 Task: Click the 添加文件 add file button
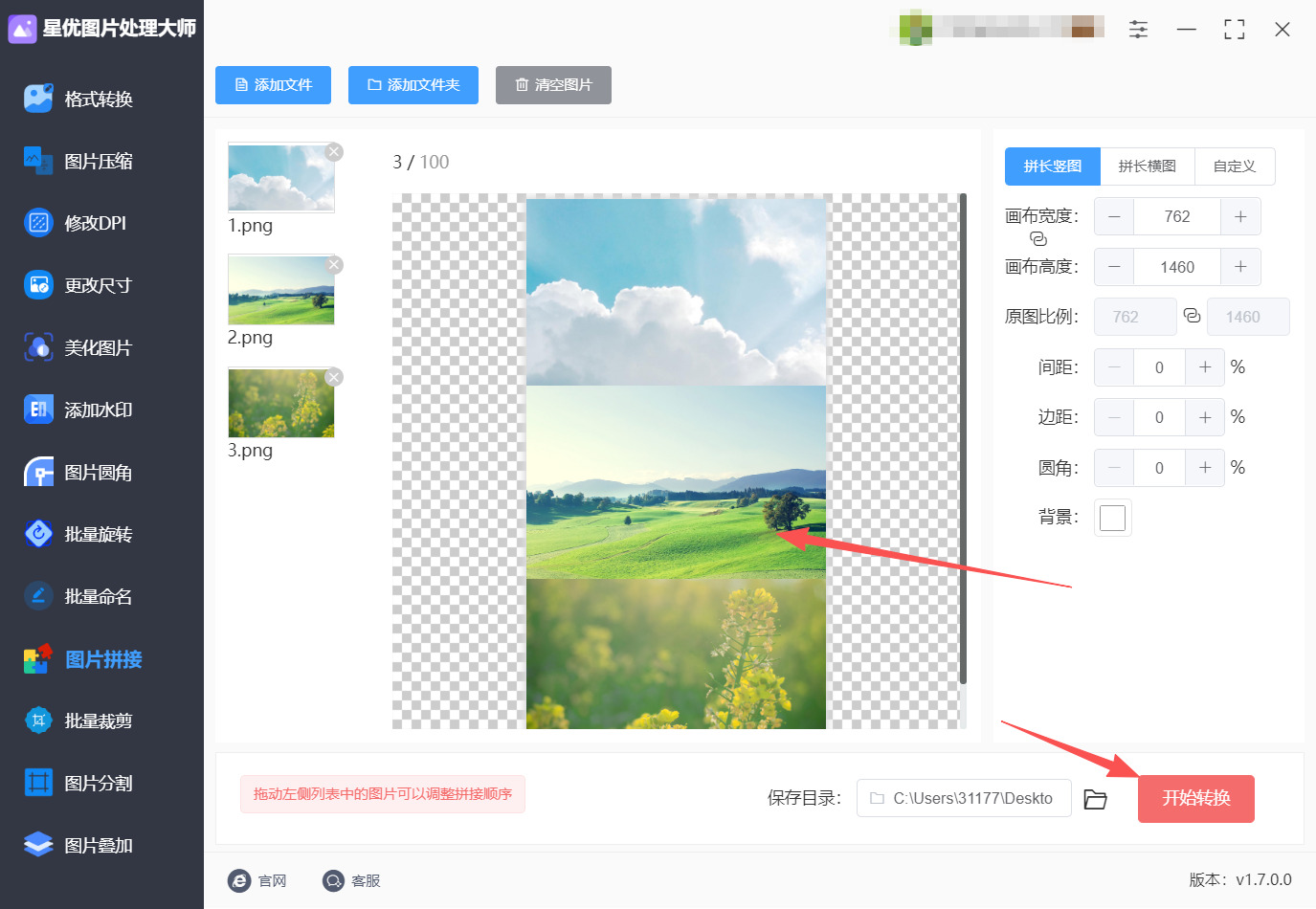[x=273, y=85]
